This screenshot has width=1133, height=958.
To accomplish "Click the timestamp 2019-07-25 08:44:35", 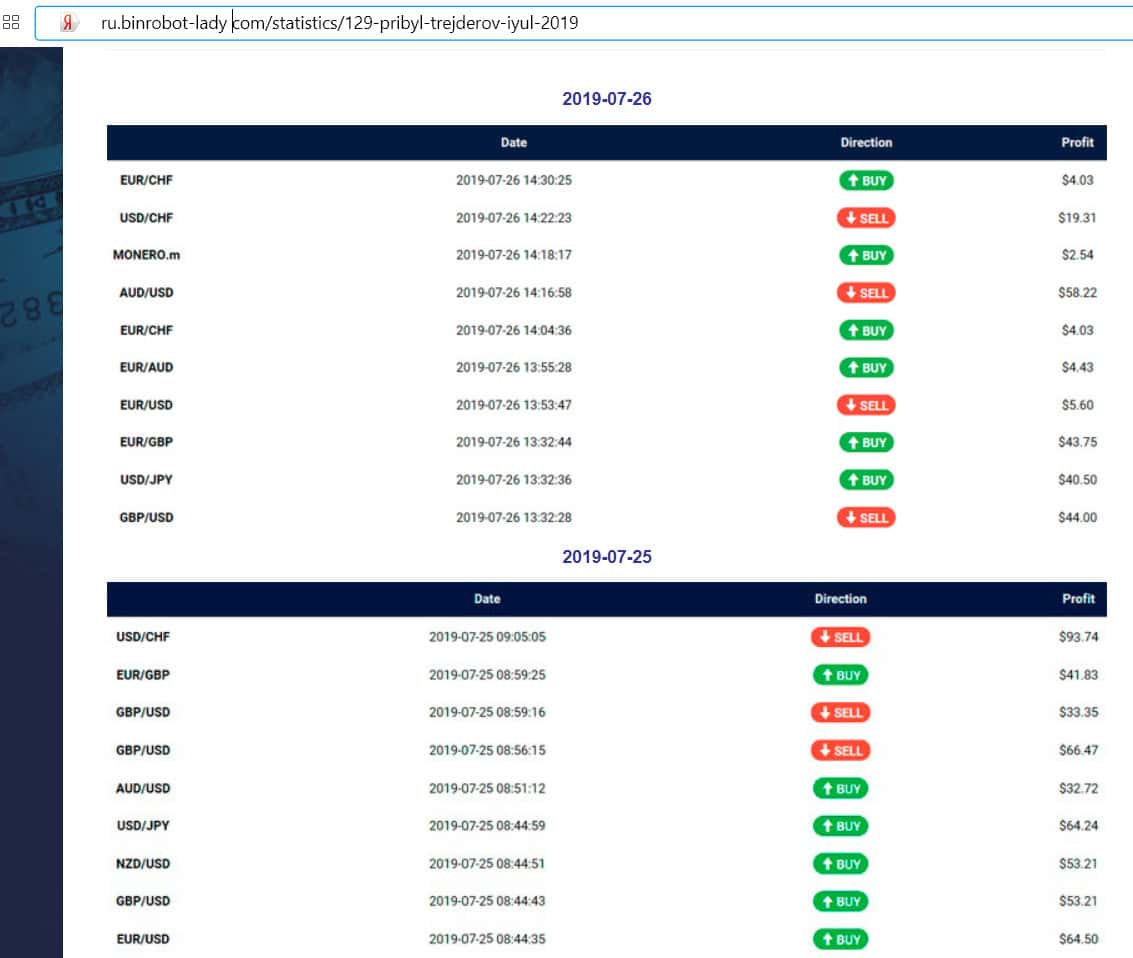I will 487,939.
